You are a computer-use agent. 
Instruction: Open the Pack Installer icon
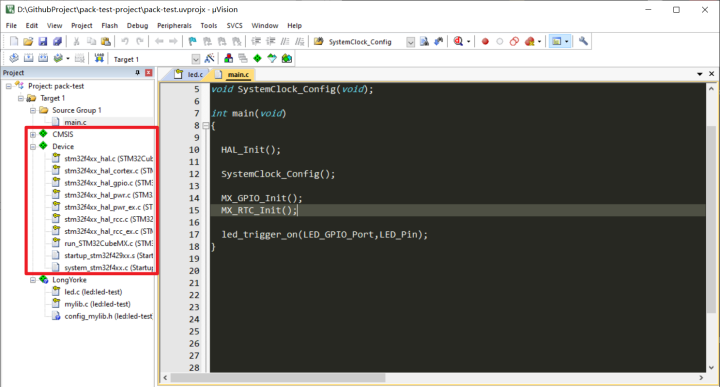(x=287, y=58)
